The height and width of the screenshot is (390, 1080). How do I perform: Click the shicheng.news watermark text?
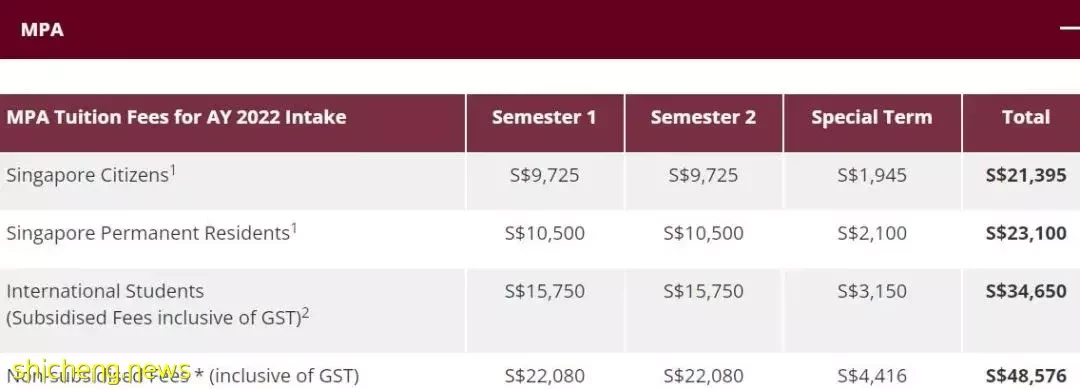click(101, 369)
